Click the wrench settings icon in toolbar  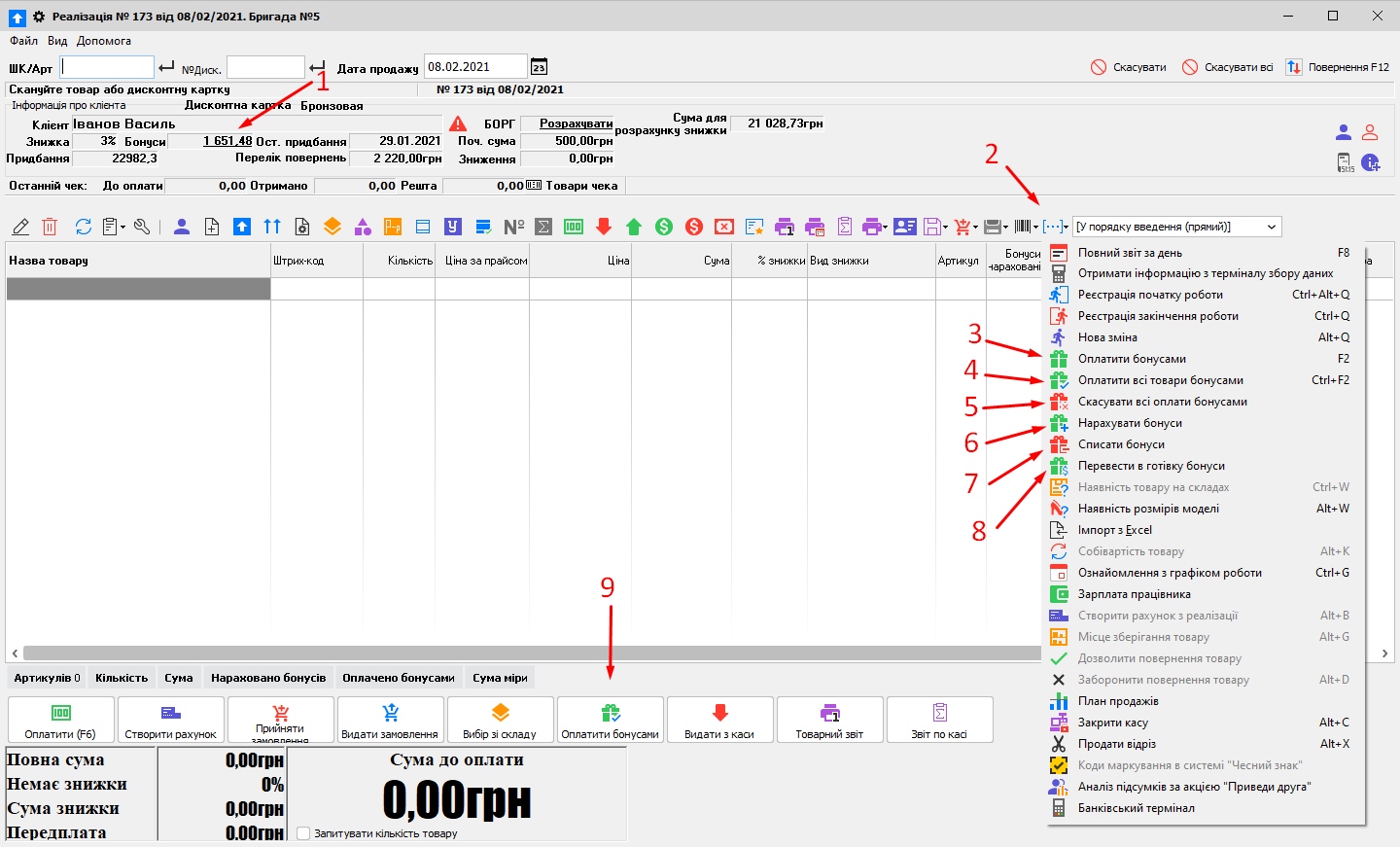pos(142,227)
